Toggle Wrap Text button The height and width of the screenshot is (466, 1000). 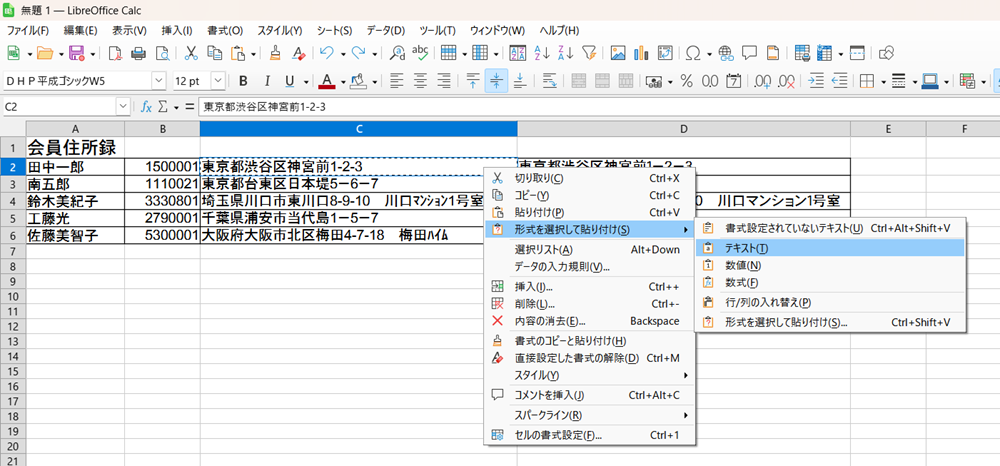(x=549, y=81)
